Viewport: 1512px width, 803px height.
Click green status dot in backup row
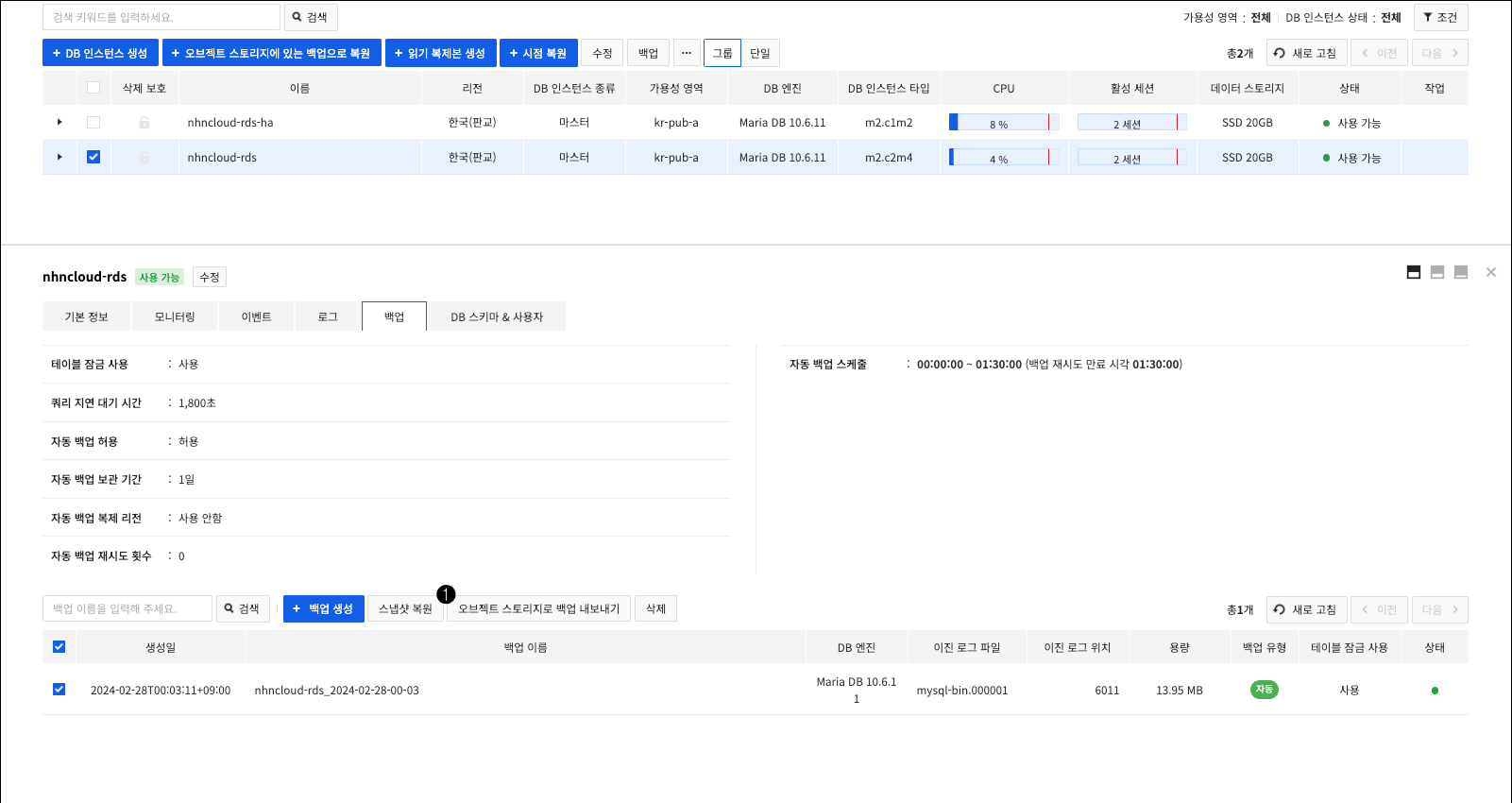pos(1435,691)
